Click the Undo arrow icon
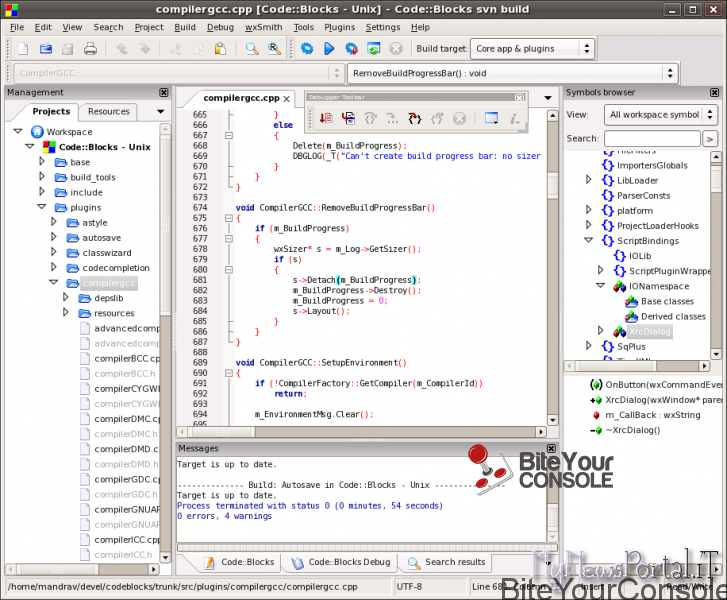The width and height of the screenshot is (727, 600). point(122,49)
